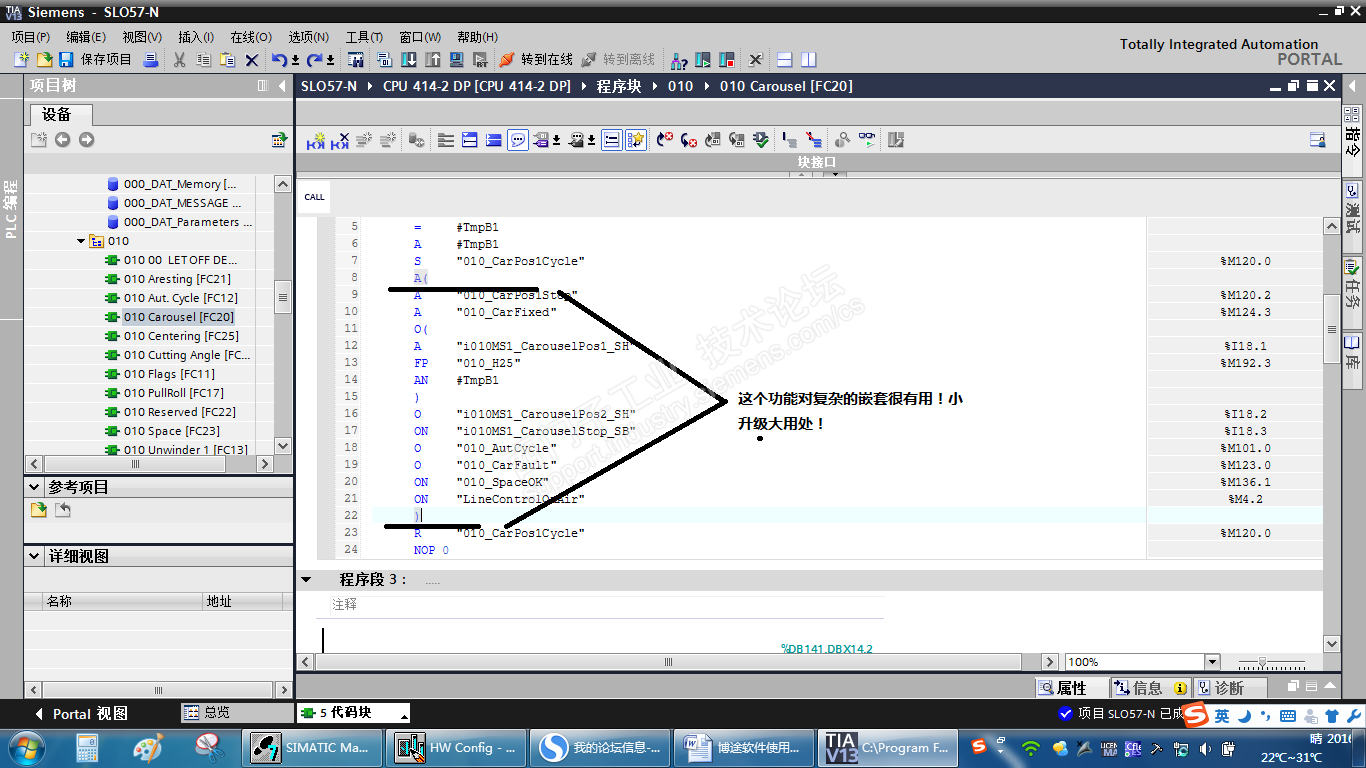
Task: Select 010 Carousel [FC20] block
Action: click(x=178, y=317)
